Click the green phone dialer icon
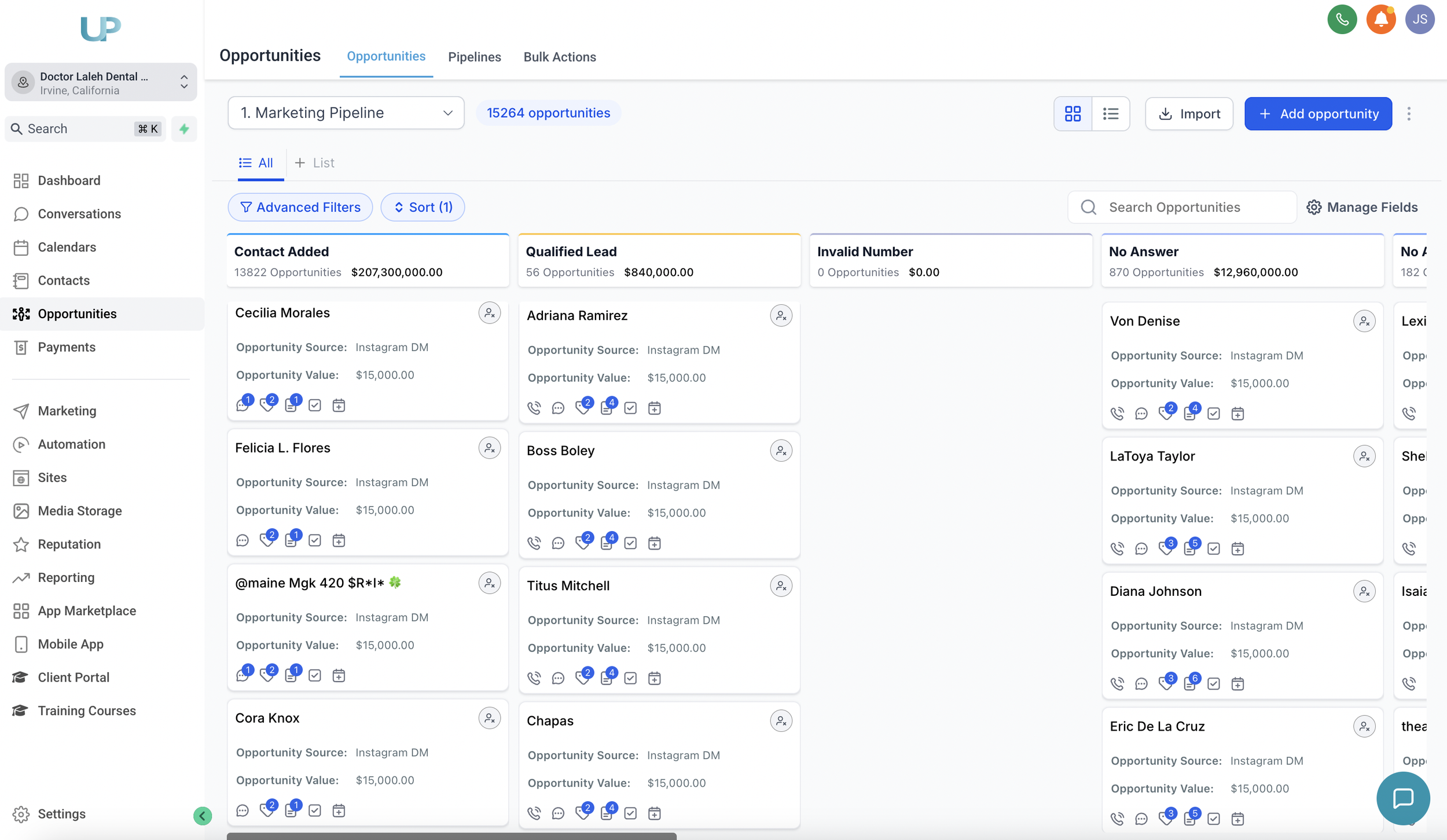This screenshot has height=840, width=1447. point(1342,19)
